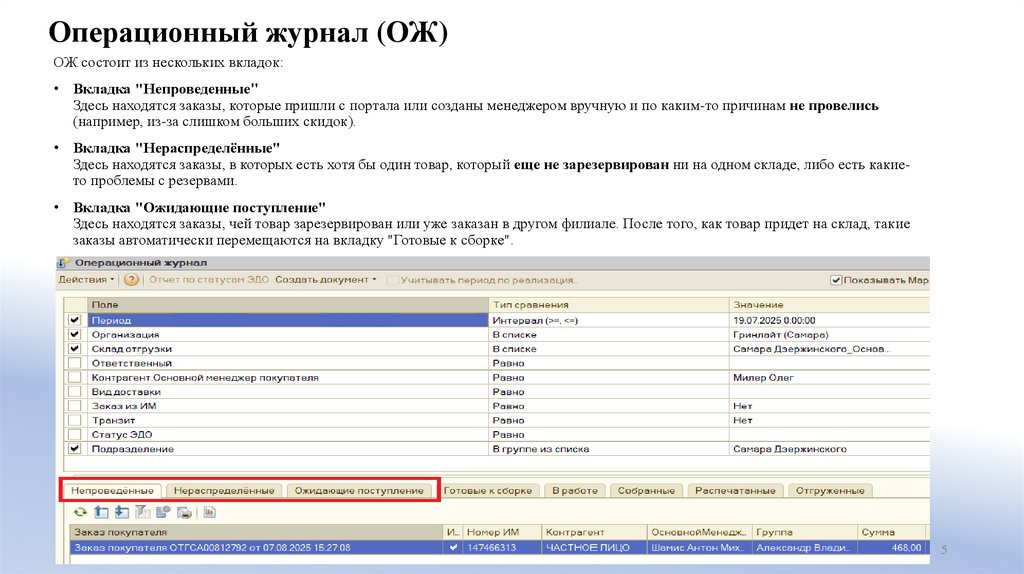Open the Готовые к сборке tab
Image resolution: width=1024 pixels, height=574 pixels.
(488, 490)
